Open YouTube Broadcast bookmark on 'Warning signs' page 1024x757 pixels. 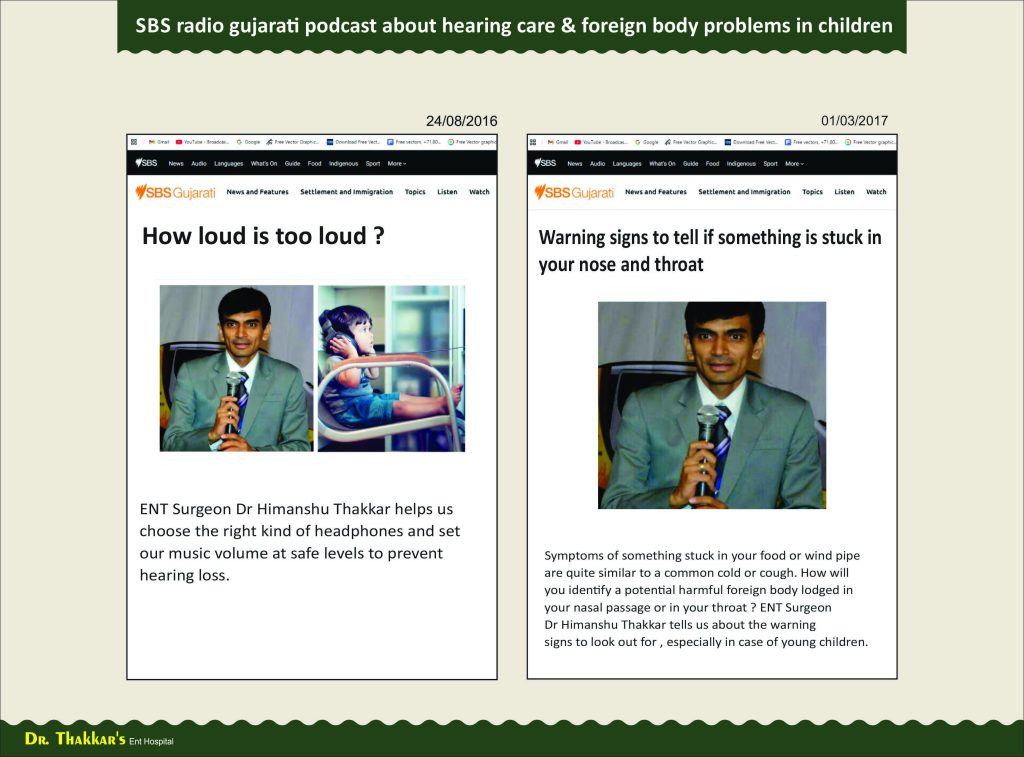pos(601,142)
